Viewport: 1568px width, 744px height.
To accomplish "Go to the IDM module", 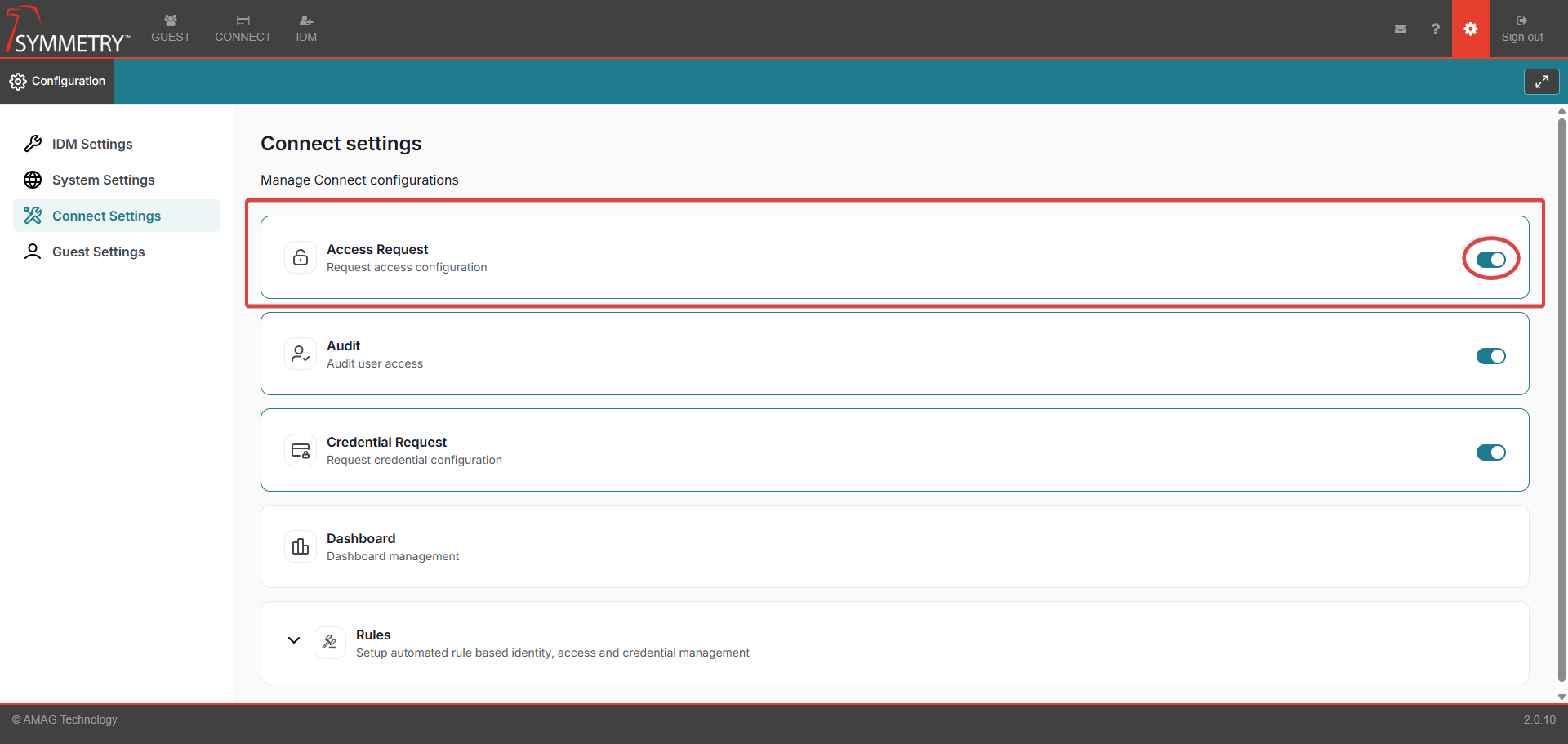I will click(x=306, y=29).
